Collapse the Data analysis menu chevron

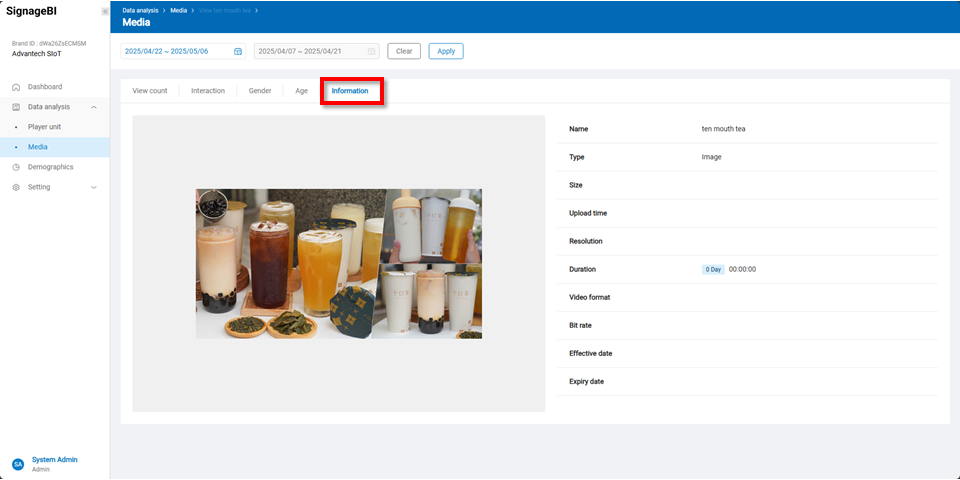(94, 107)
